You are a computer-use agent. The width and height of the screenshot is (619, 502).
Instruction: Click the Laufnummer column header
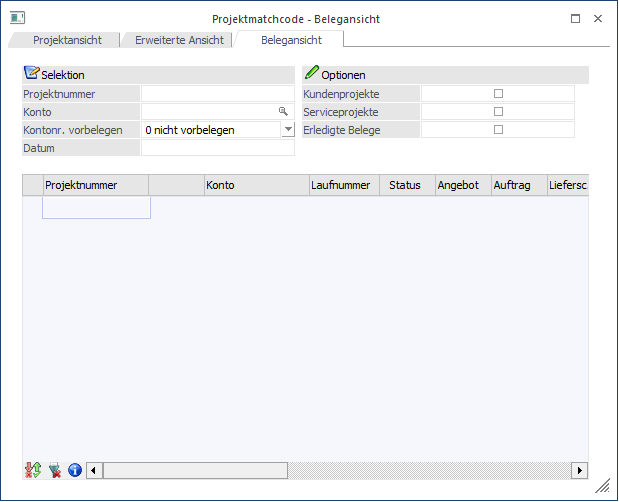(x=341, y=185)
